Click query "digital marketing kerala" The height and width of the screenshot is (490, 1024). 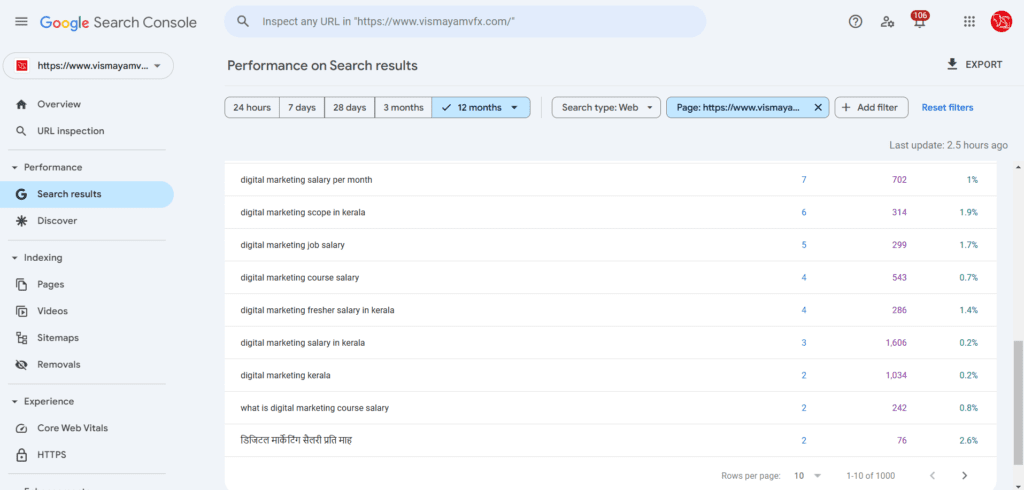pos(285,376)
